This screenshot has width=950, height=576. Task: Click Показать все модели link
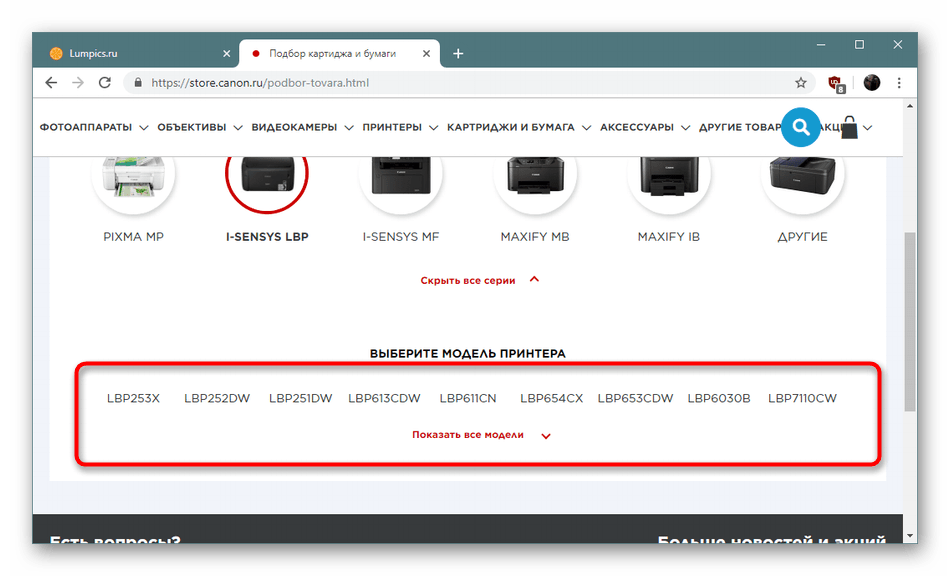tap(468, 435)
